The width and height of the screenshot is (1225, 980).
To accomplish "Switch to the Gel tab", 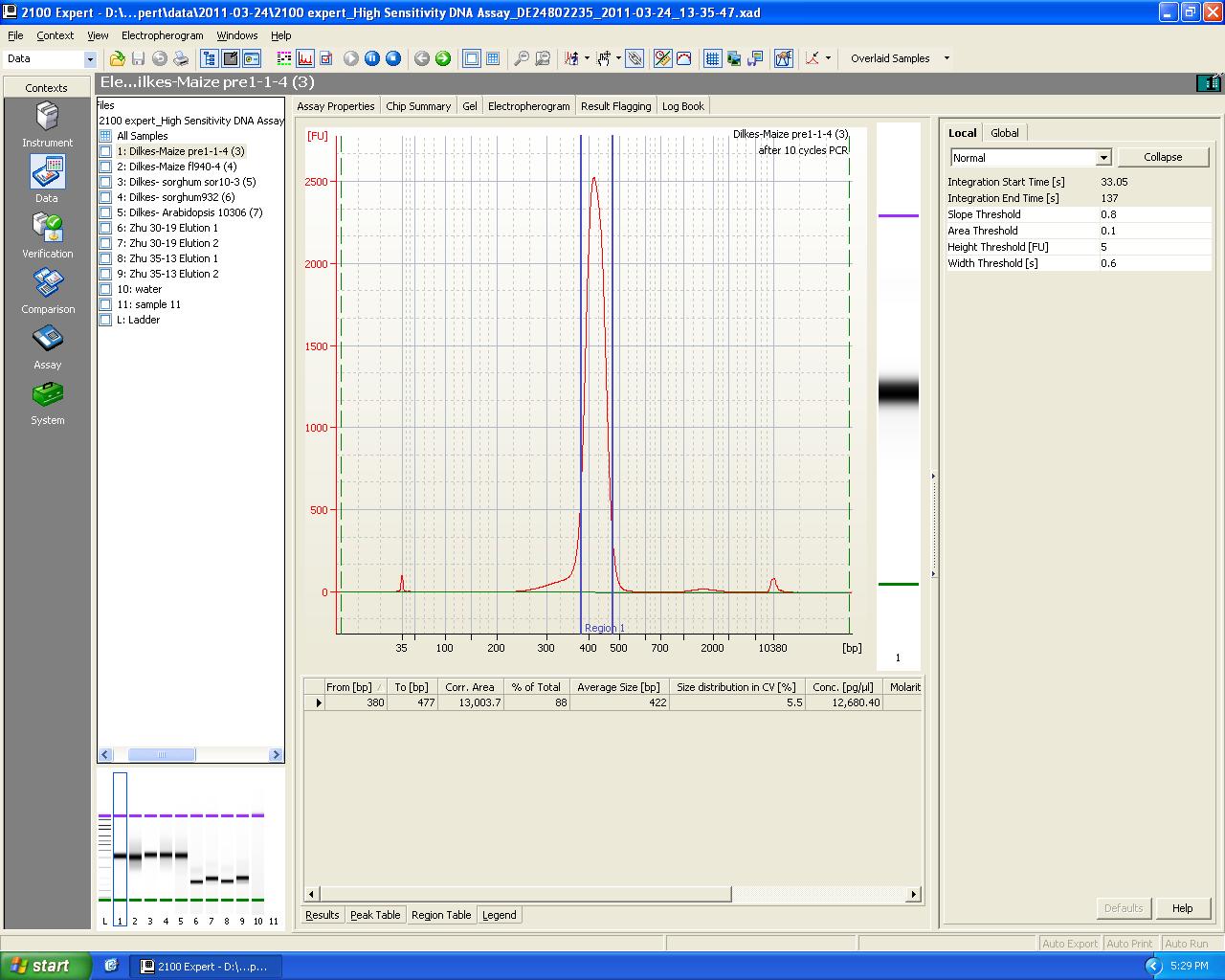I will pyautogui.click(x=470, y=106).
